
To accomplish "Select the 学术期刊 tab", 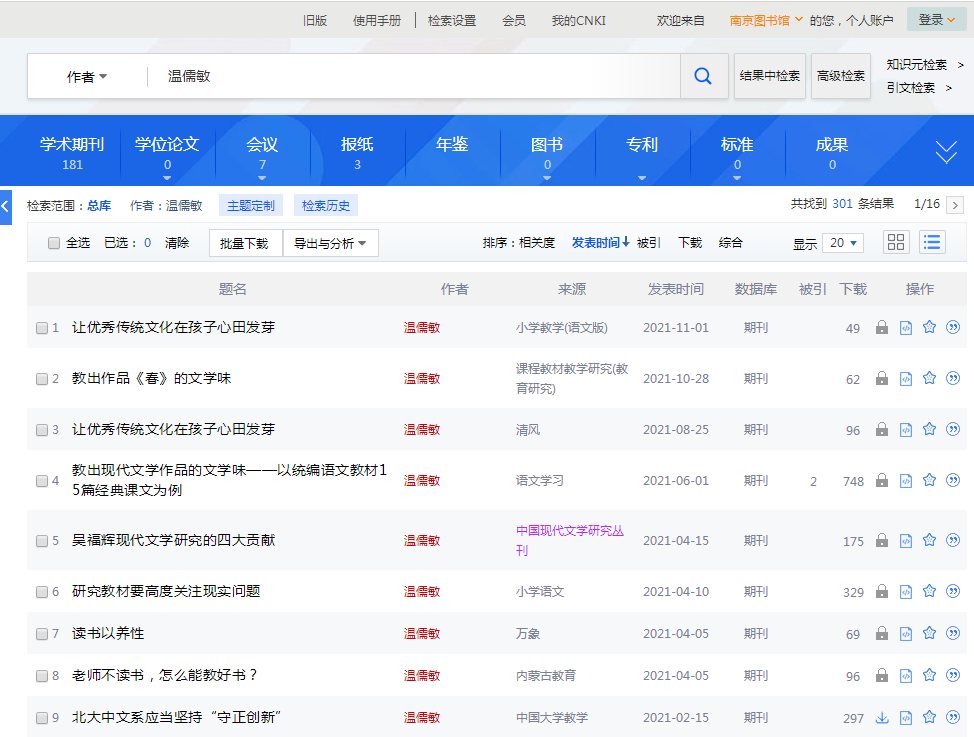I will pyautogui.click(x=72, y=153).
